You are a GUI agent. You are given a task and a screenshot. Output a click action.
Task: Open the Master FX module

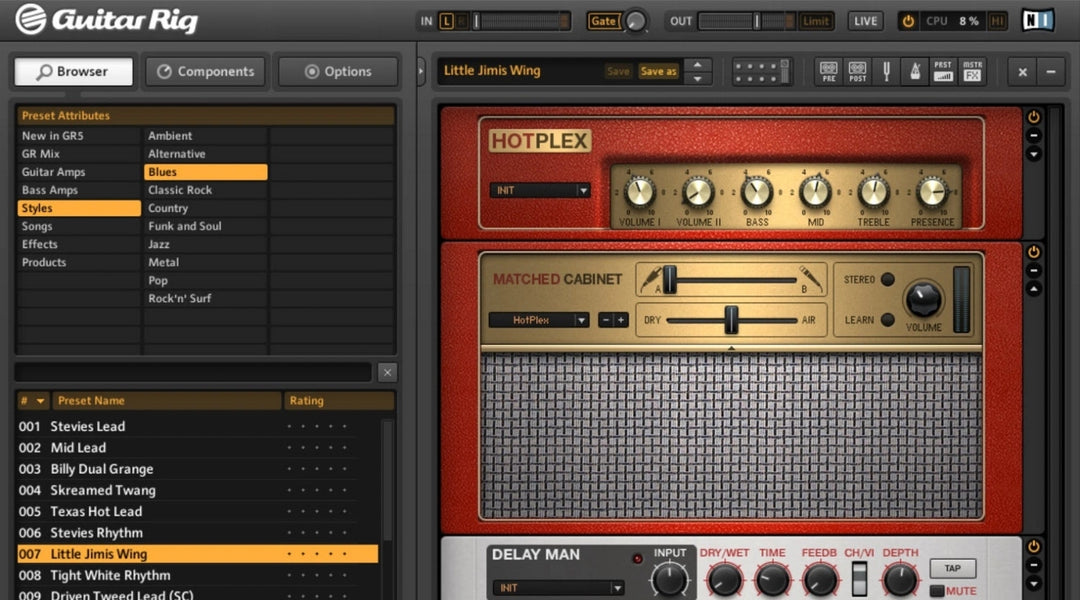point(972,71)
